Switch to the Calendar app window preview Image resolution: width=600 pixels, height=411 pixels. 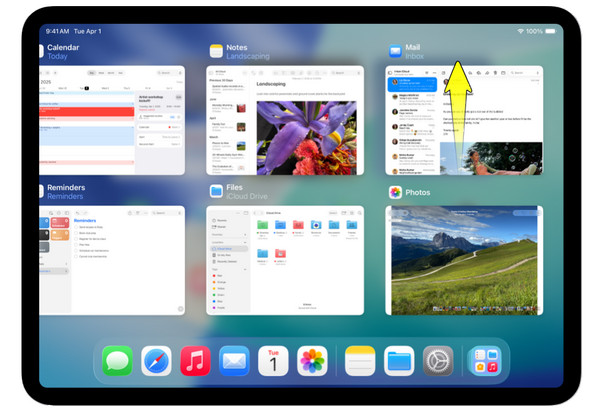(112, 120)
